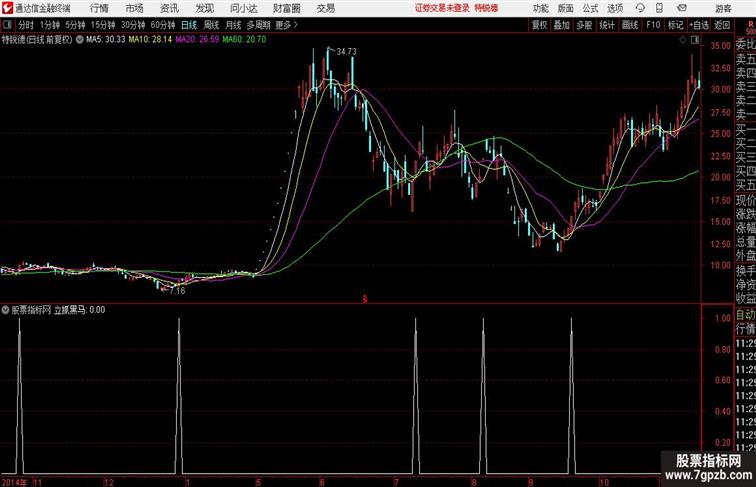Click the 20.00 price axis label
The height and width of the screenshot is (487, 756).
(x=720, y=177)
